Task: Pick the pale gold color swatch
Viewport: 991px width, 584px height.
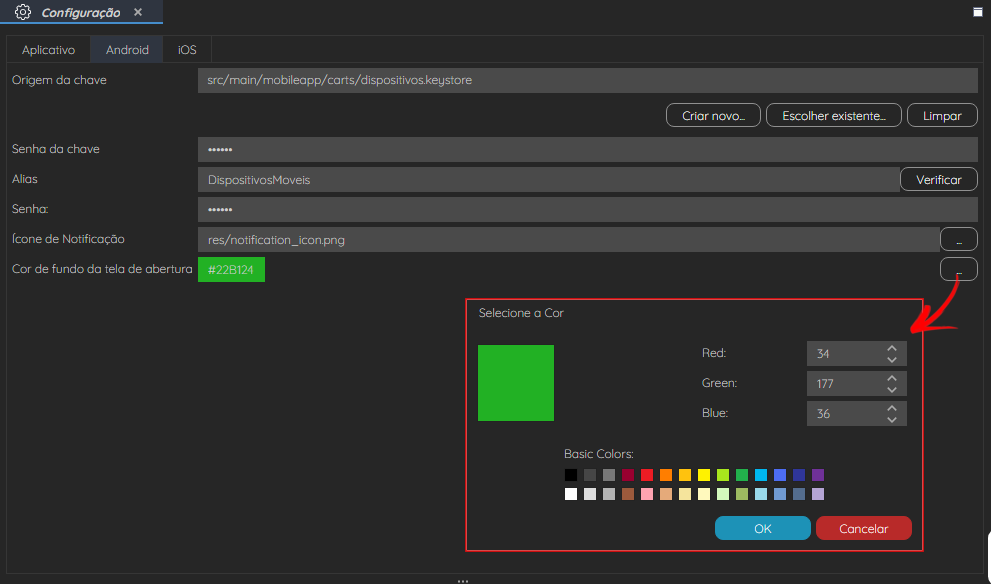Action: (684, 494)
